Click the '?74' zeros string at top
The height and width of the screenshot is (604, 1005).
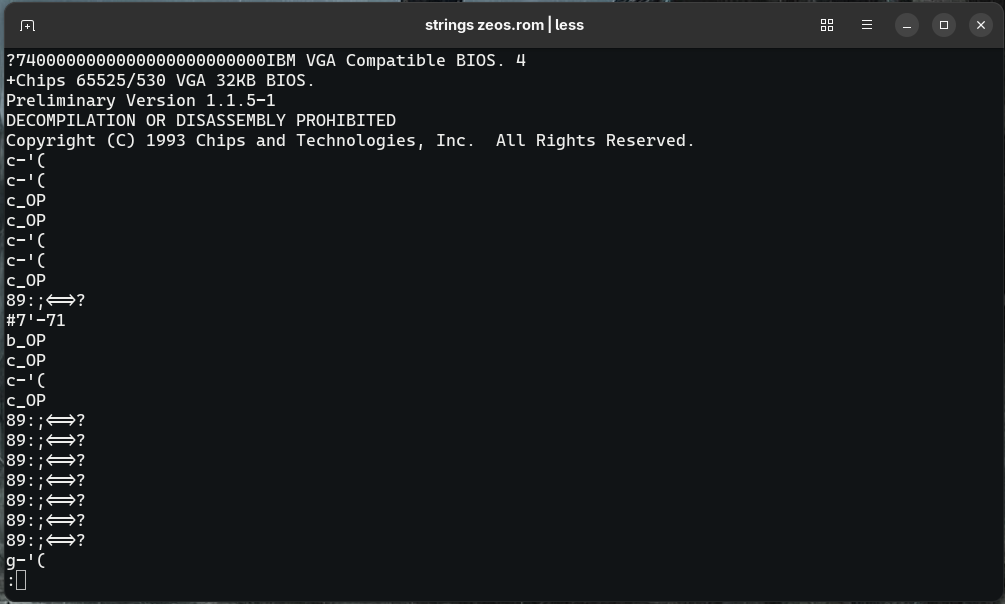click(x=136, y=60)
